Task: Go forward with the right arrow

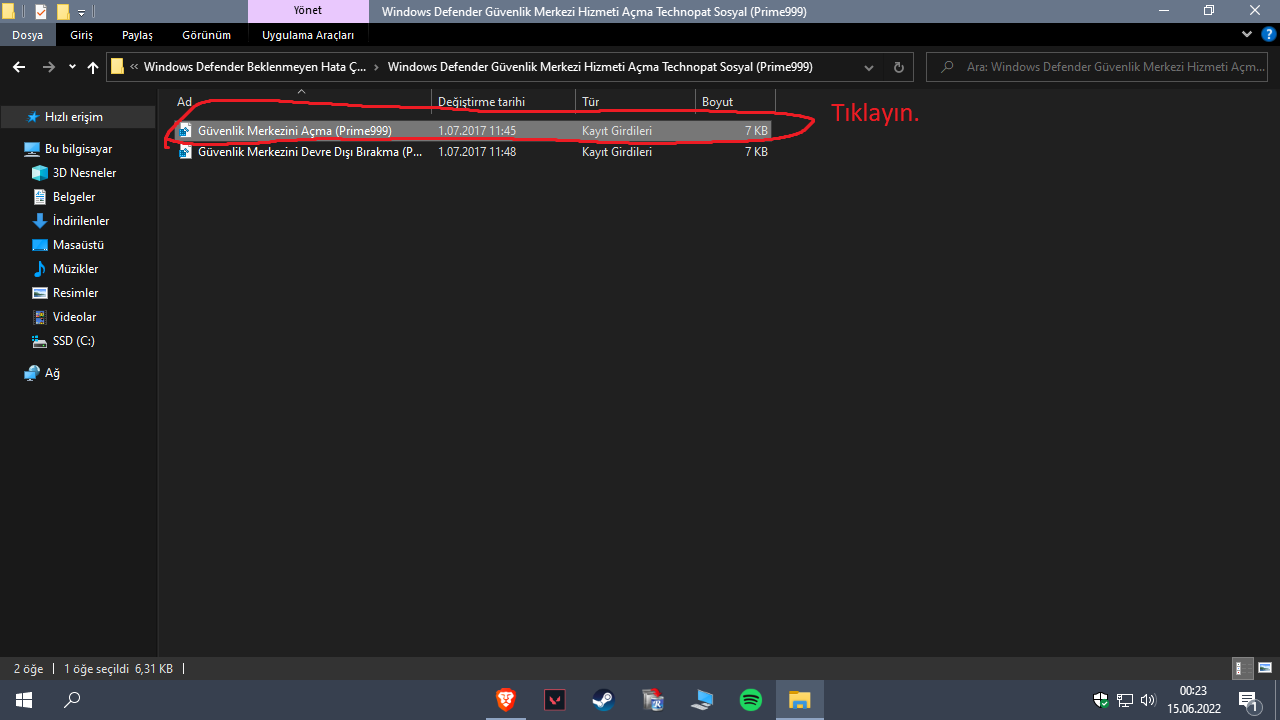Action: click(x=48, y=67)
